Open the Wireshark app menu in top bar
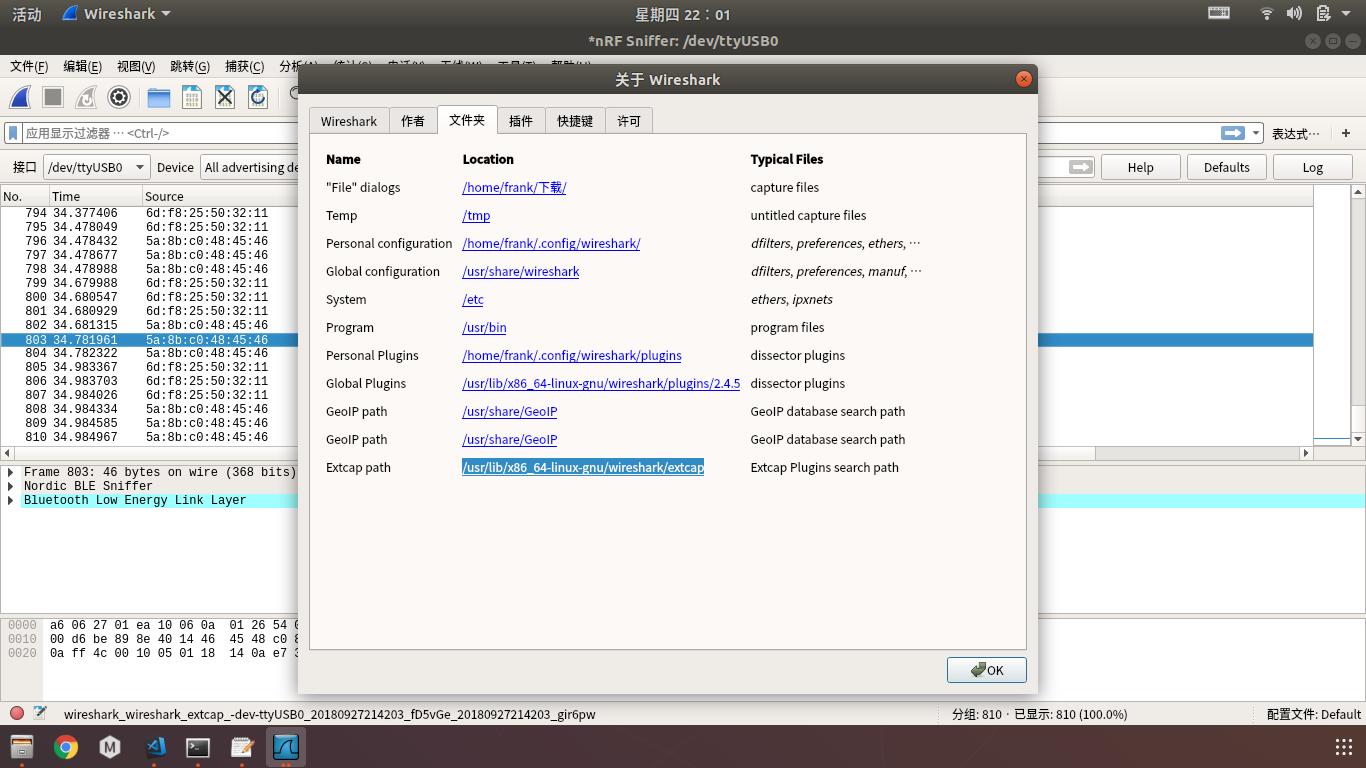 (x=116, y=14)
